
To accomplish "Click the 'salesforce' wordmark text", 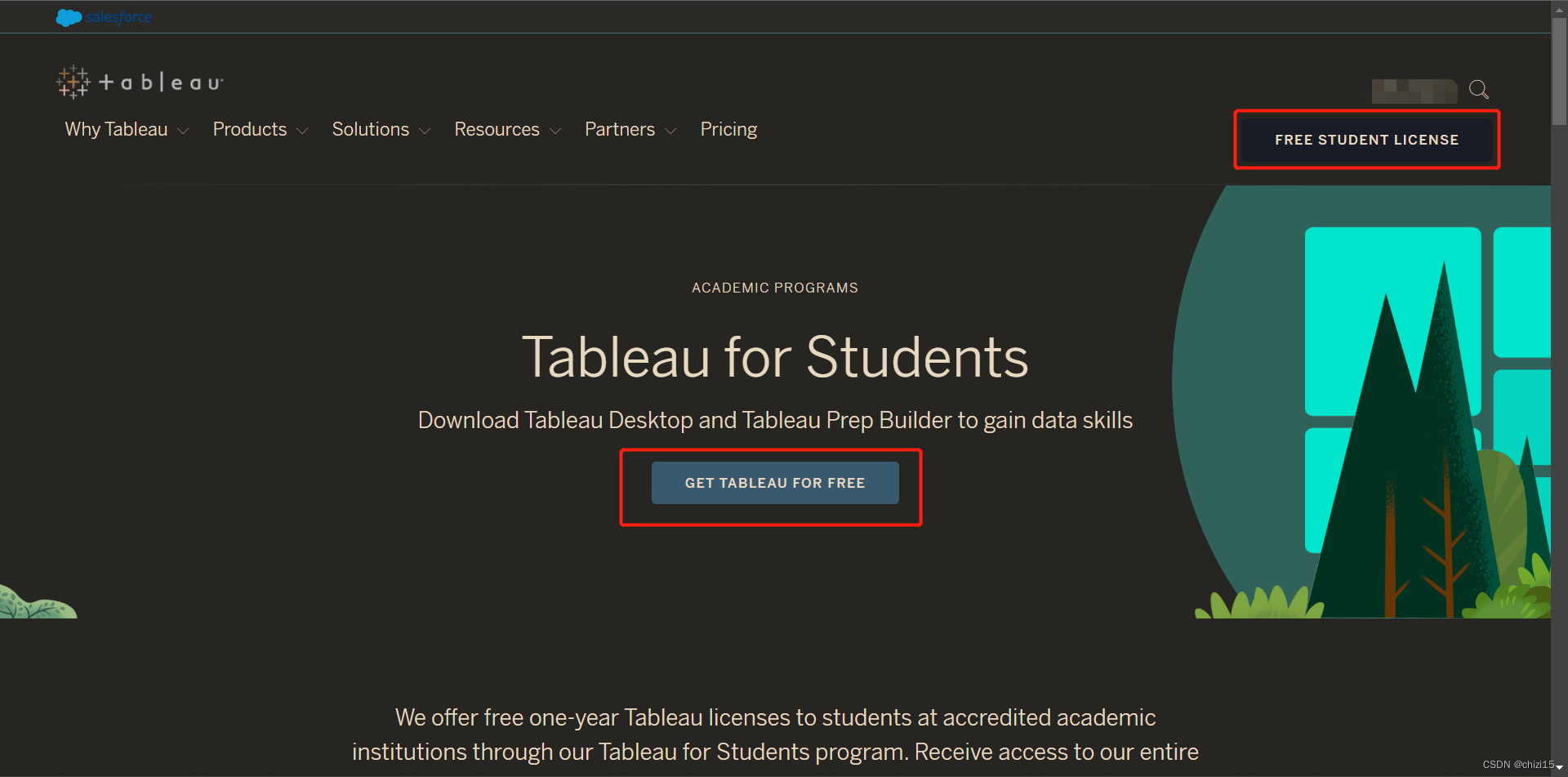I will (118, 17).
